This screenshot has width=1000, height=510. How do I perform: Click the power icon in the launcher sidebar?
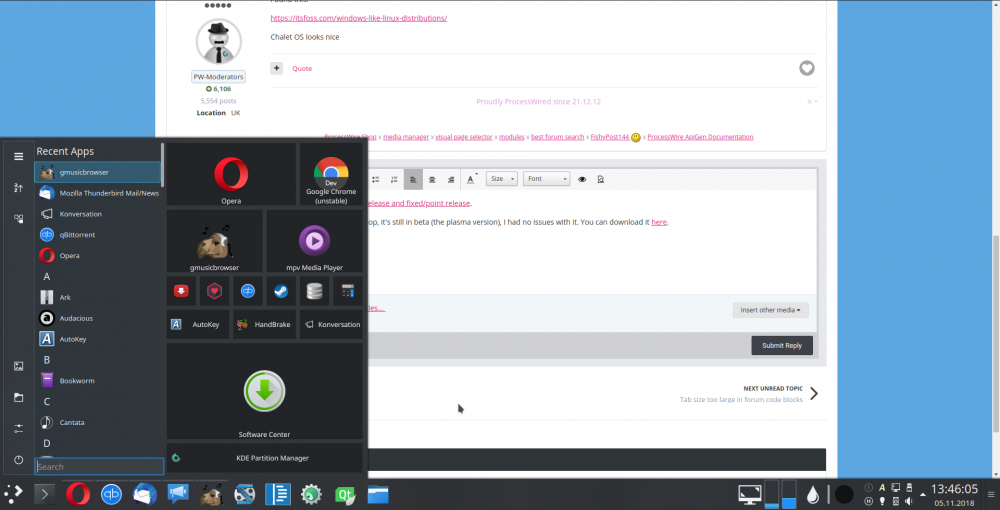click(18, 460)
